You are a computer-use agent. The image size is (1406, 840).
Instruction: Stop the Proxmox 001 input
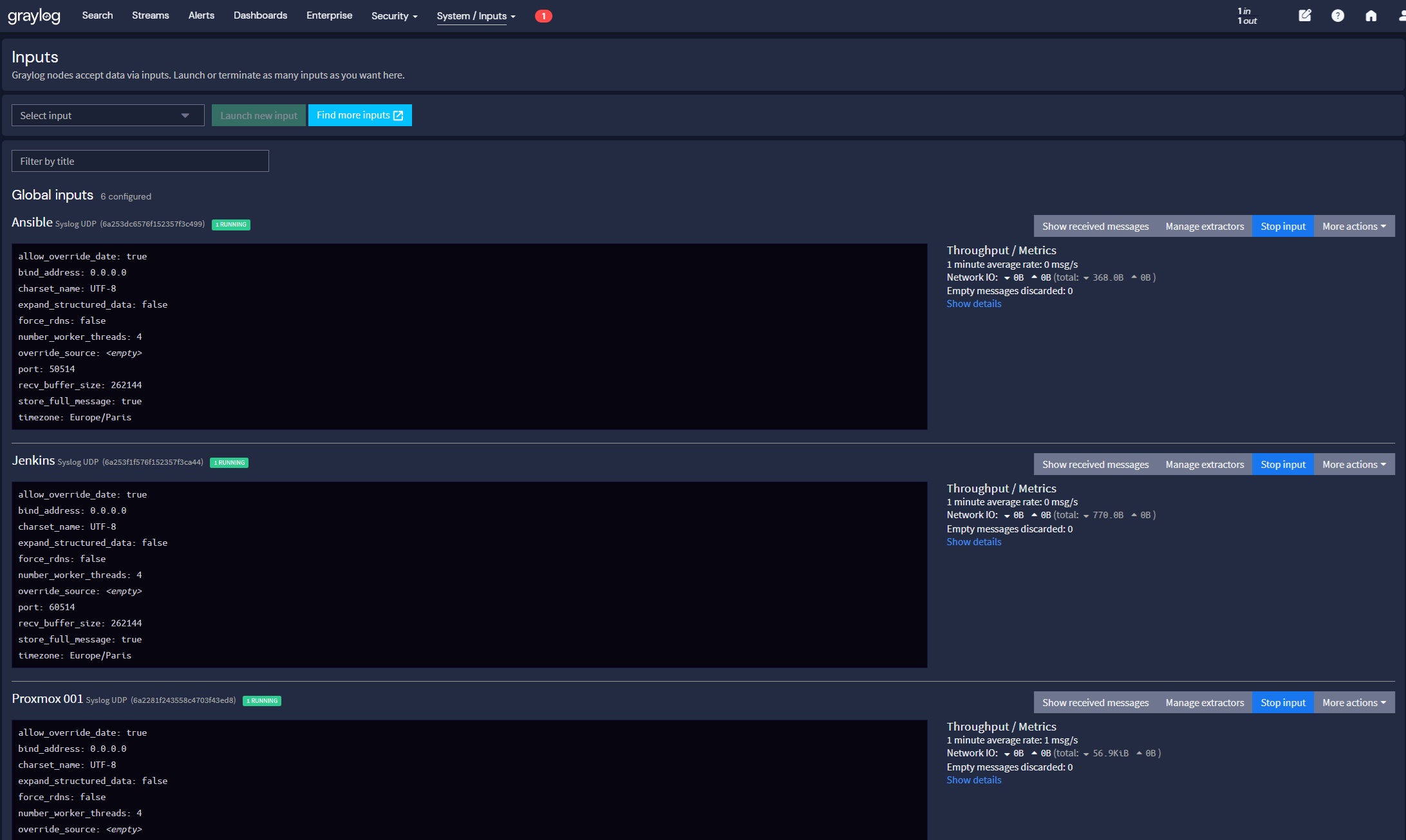click(1283, 702)
